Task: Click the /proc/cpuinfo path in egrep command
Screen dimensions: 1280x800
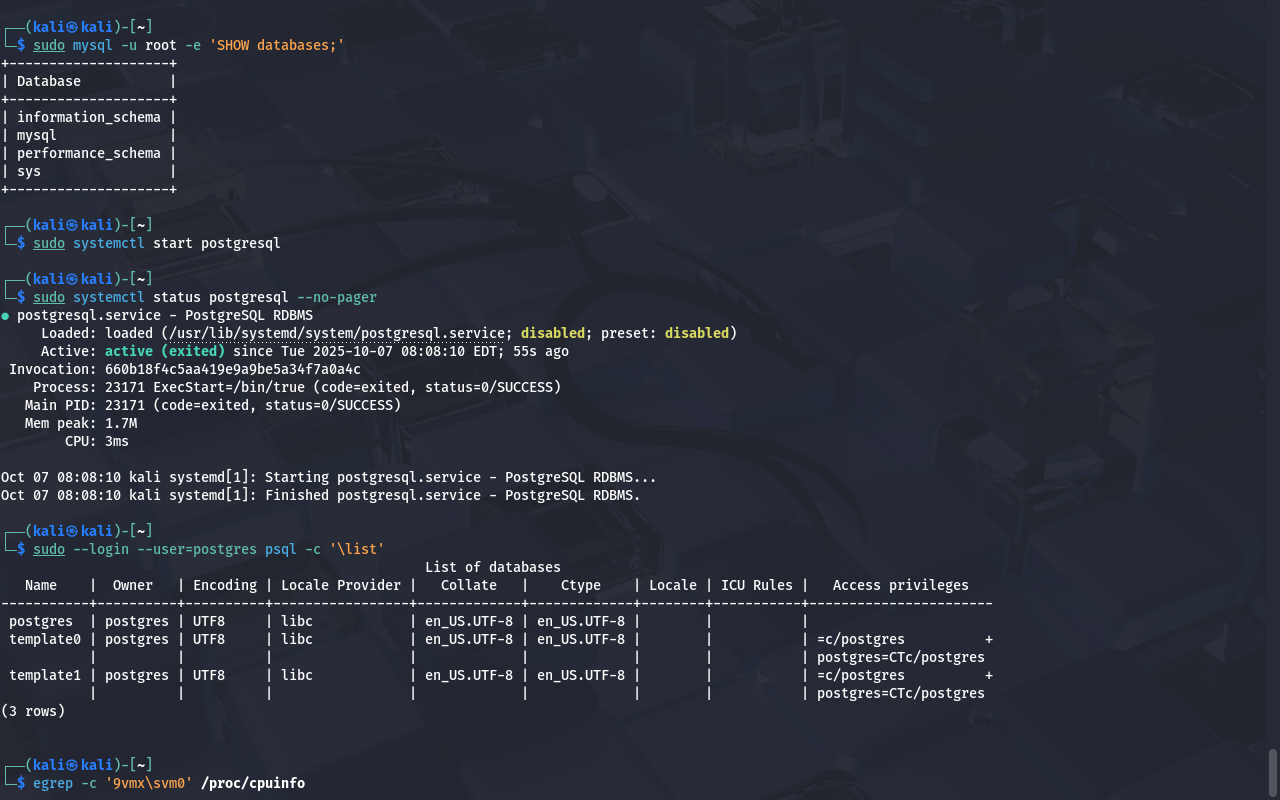Action: point(253,783)
